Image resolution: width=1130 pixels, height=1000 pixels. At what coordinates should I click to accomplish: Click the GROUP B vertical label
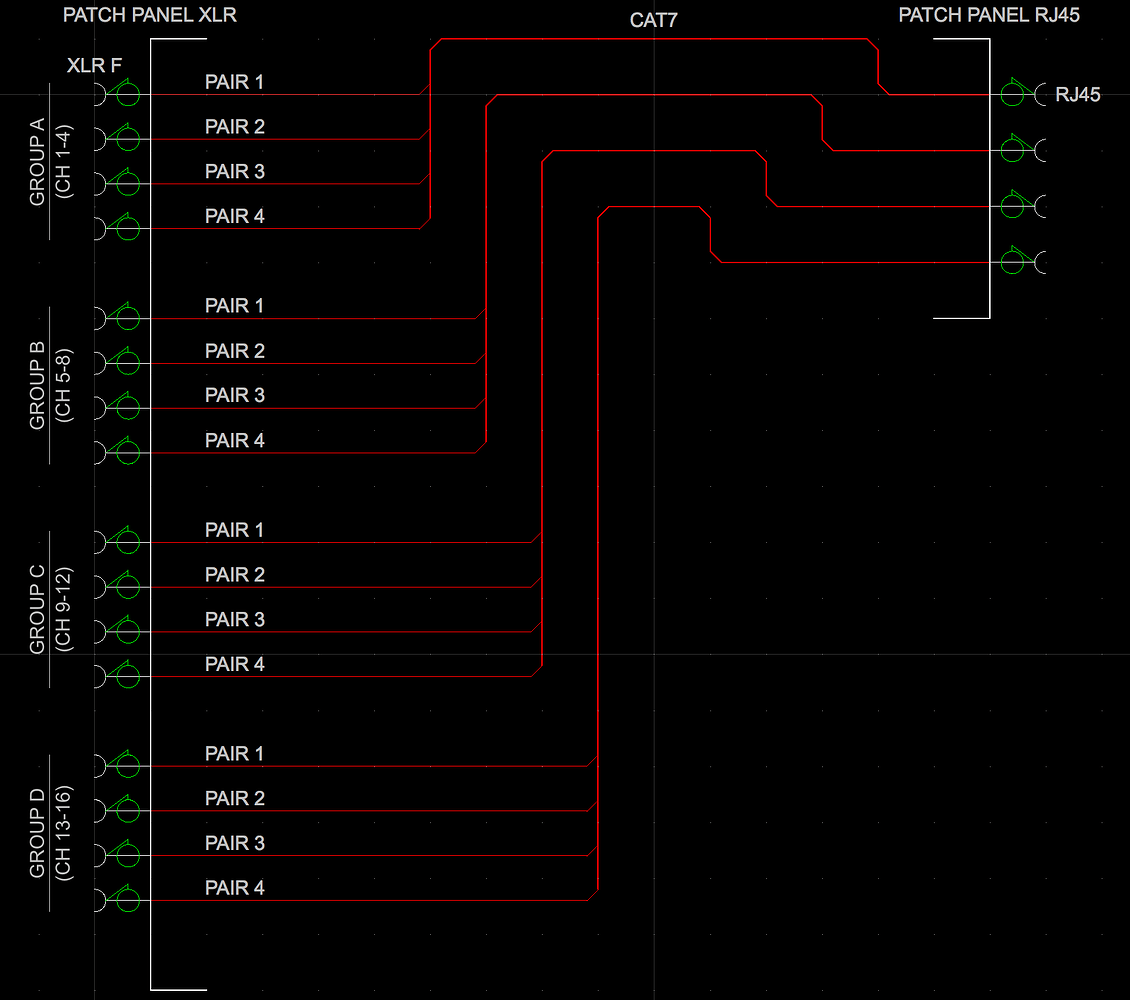[37, 385]
